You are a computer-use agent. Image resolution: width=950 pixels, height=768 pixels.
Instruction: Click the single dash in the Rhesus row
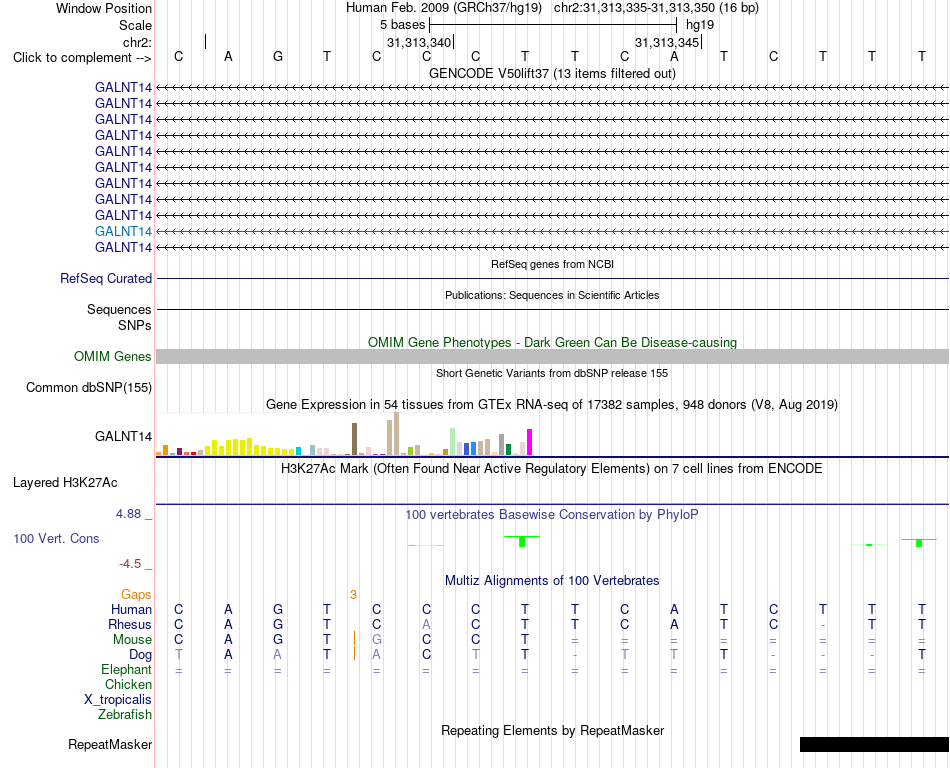click(x=823, y=626)
